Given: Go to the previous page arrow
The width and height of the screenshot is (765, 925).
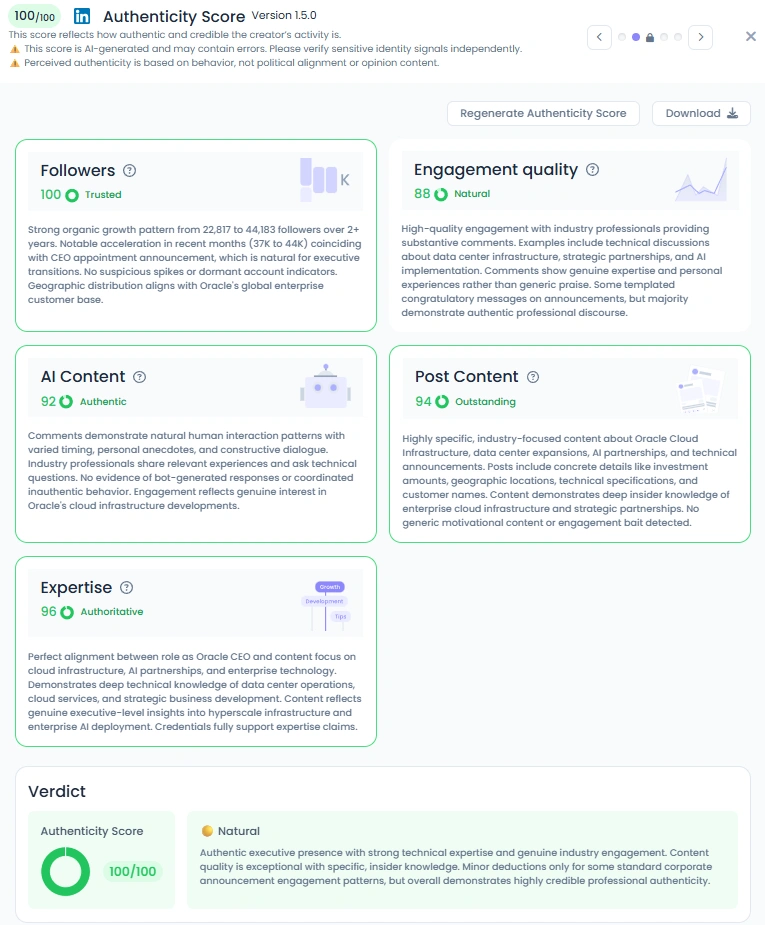Looking at the screenshot, I should tap(599, 37).
